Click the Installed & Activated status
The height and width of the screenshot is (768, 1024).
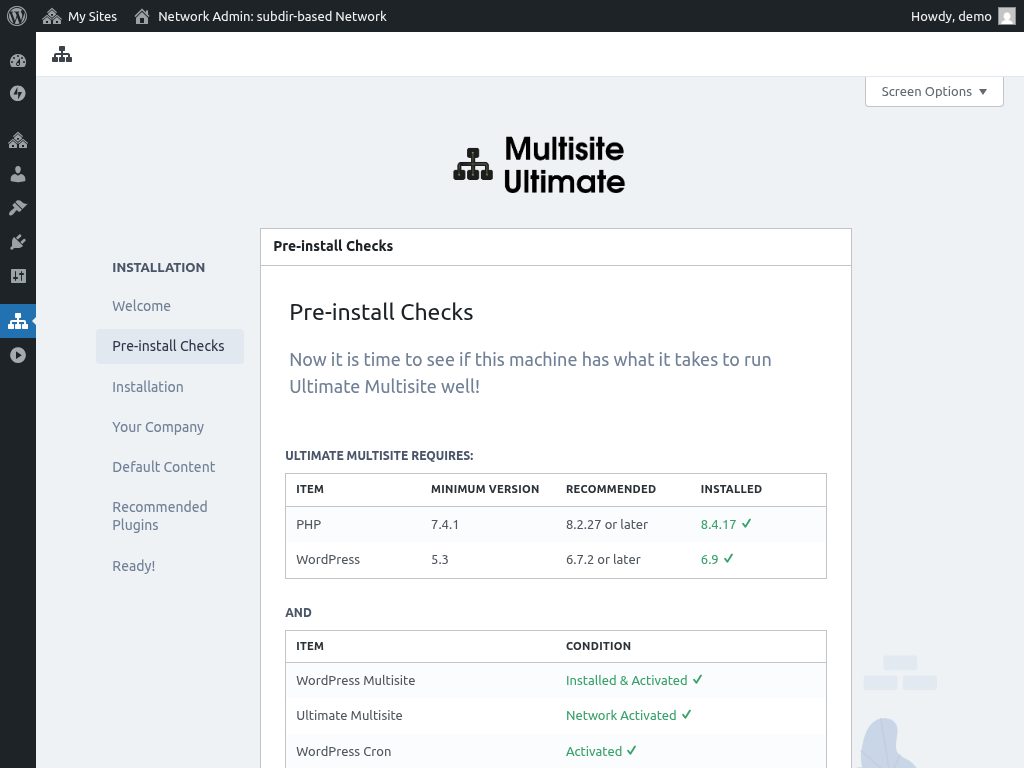pos(626,680)
